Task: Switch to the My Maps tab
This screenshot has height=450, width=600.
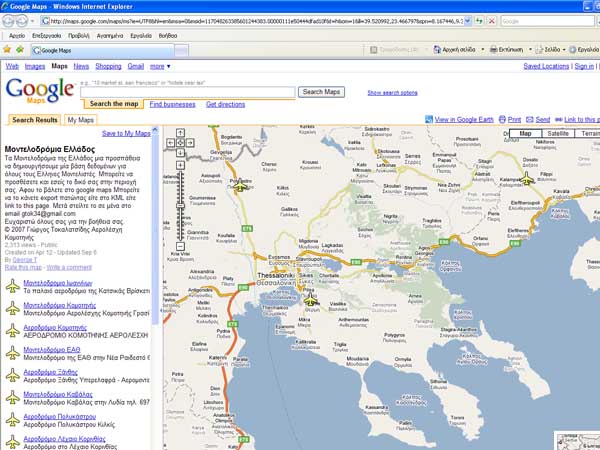Action: pyautogui.click(x=80, y=120)
